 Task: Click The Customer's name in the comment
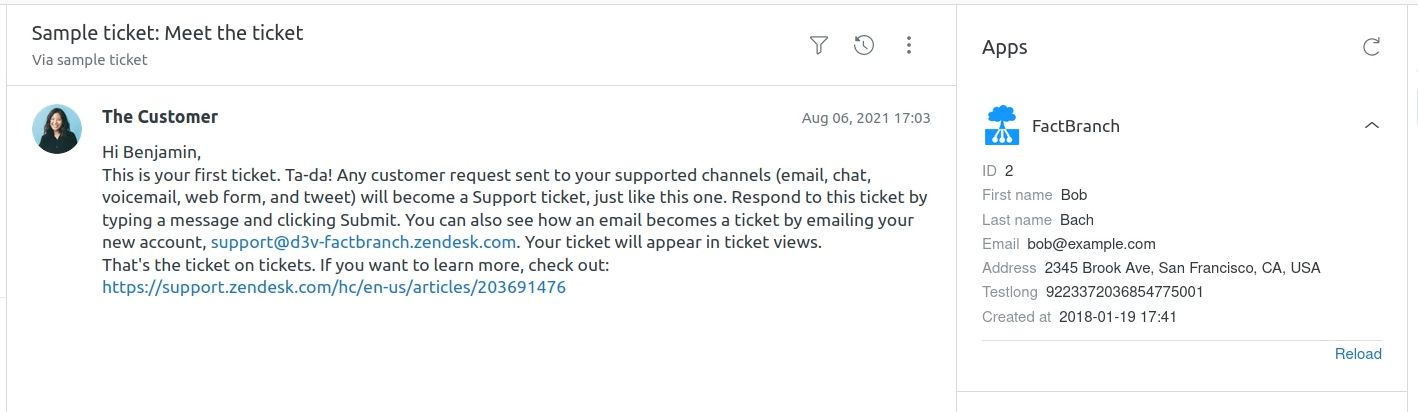click(160, 117)
